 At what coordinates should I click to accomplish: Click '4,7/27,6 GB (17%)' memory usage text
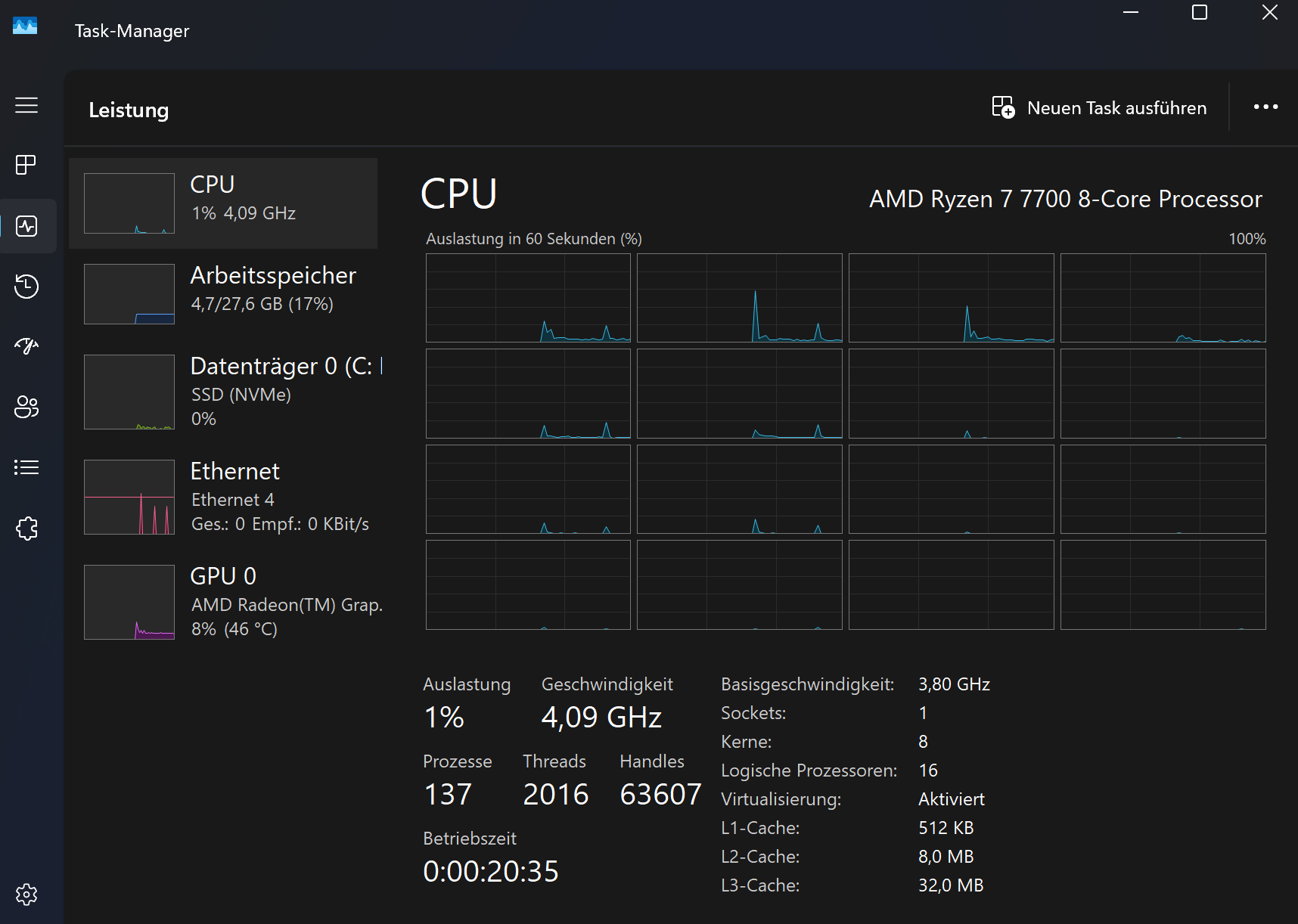262,304
